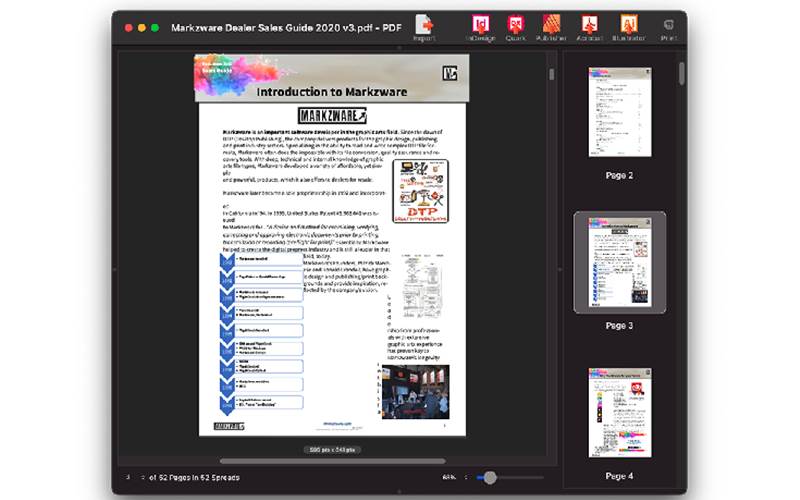Export document to Quark
800x500 pixels.
[x=515, y=25]
